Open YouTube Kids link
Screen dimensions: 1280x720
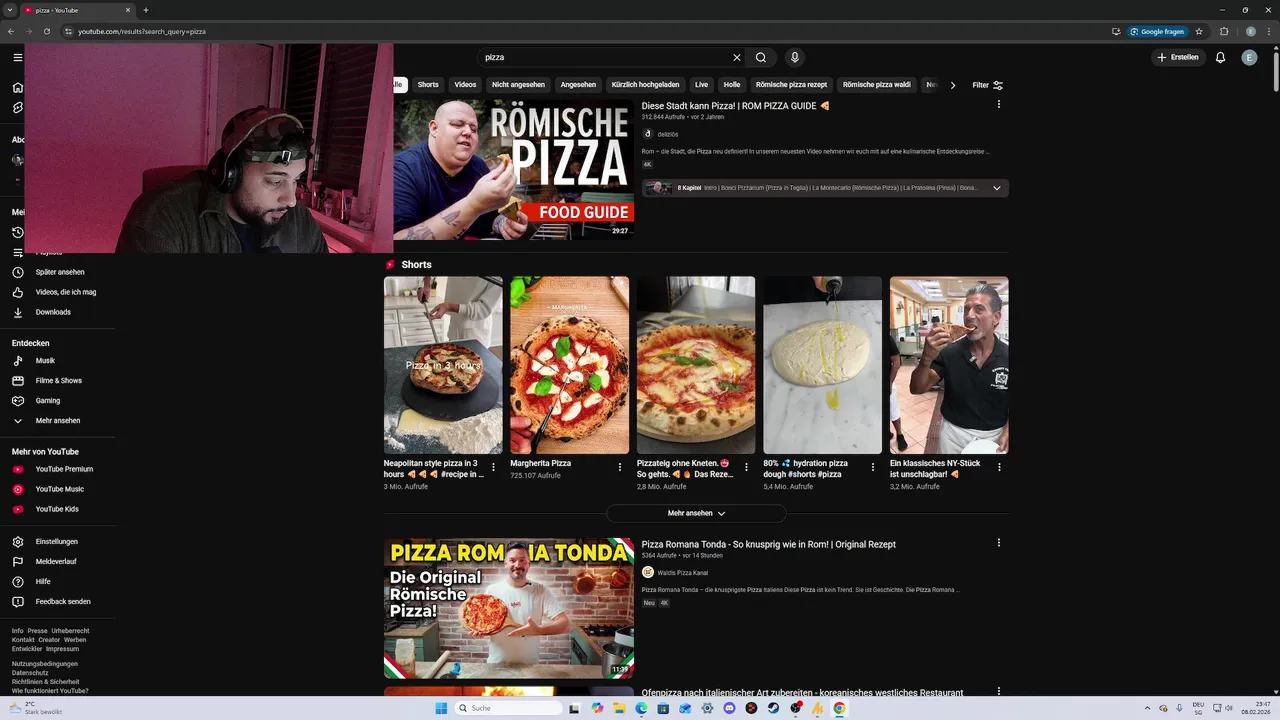(57, 509)
